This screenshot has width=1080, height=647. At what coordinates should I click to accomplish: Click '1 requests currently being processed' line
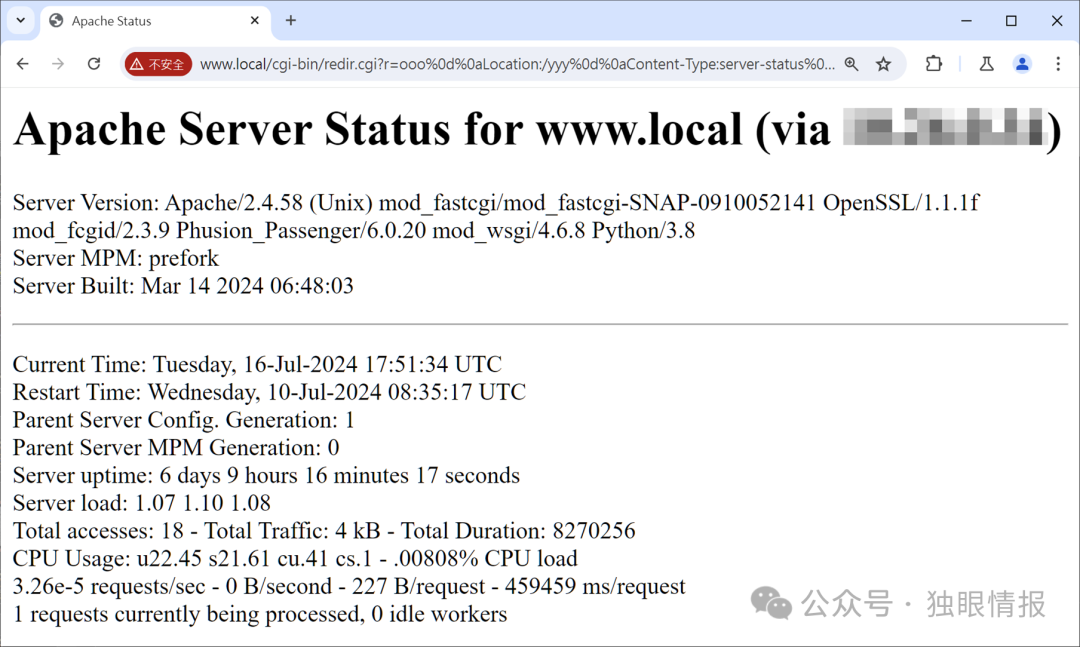[x=260, y=614]
